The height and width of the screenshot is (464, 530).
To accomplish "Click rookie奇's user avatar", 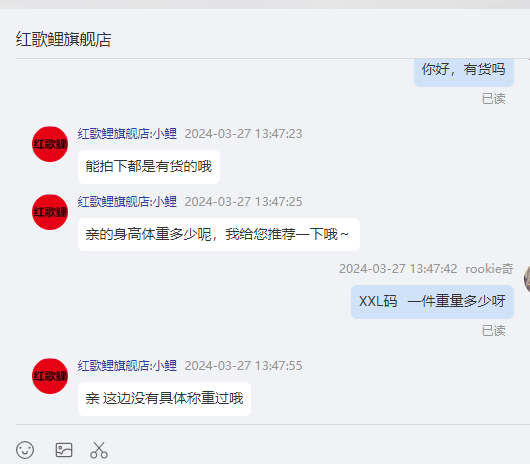I will coord(527,279).
